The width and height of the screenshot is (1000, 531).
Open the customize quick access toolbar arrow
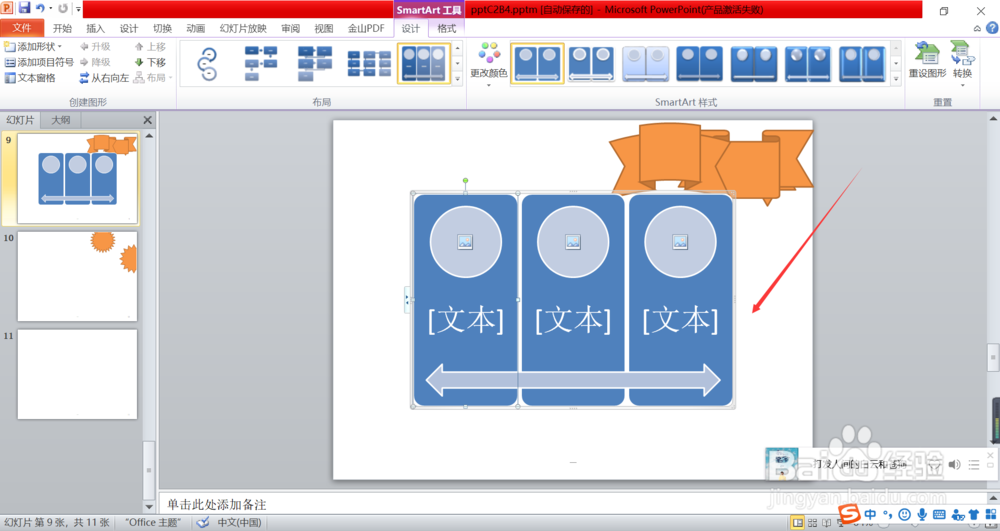pyautogui.click(x=78, y=9)
